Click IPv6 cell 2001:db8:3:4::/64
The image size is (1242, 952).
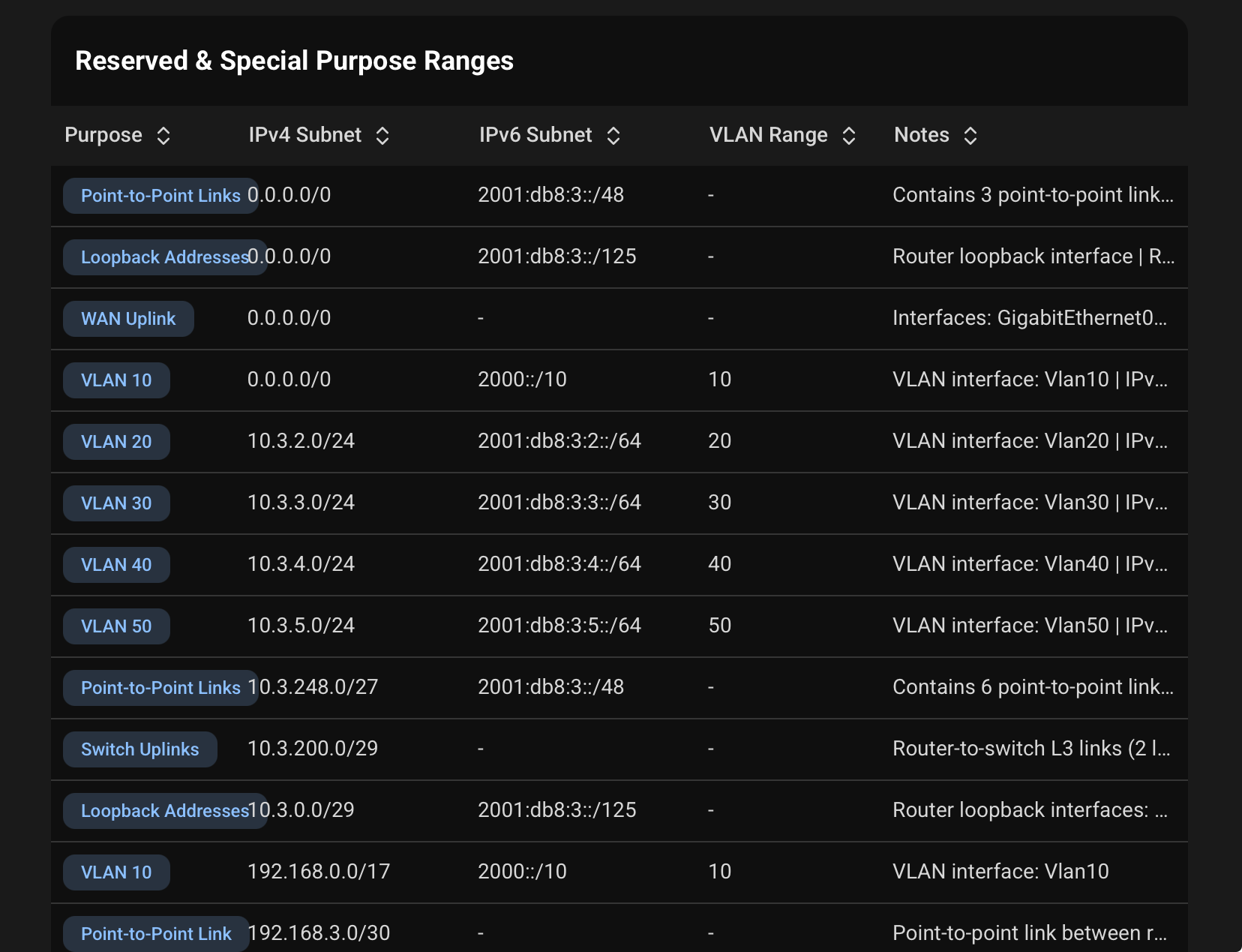pyautogui.click(x=559, y=564)
